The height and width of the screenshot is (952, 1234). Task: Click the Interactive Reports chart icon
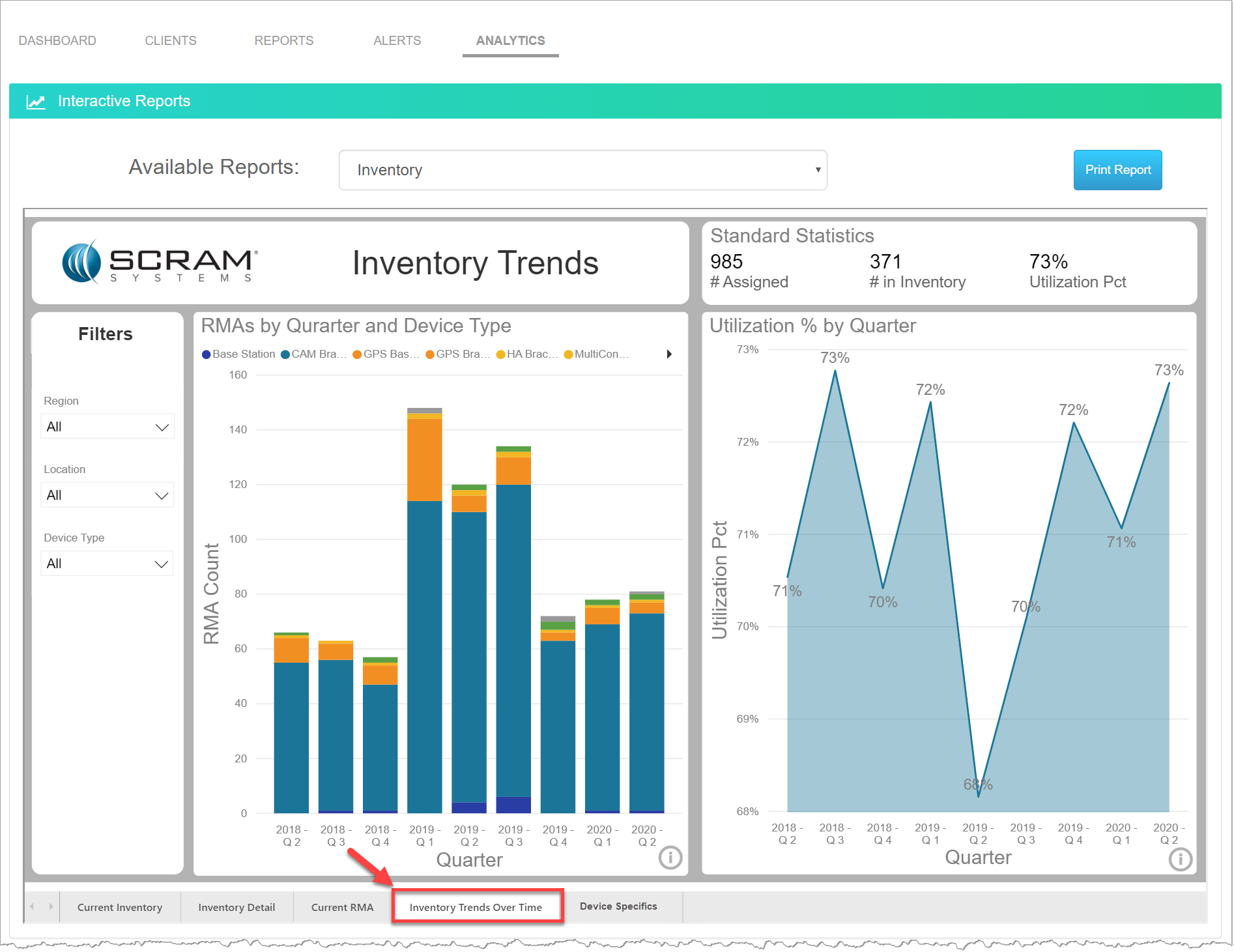pyautogui.click(x=36, y=102)
